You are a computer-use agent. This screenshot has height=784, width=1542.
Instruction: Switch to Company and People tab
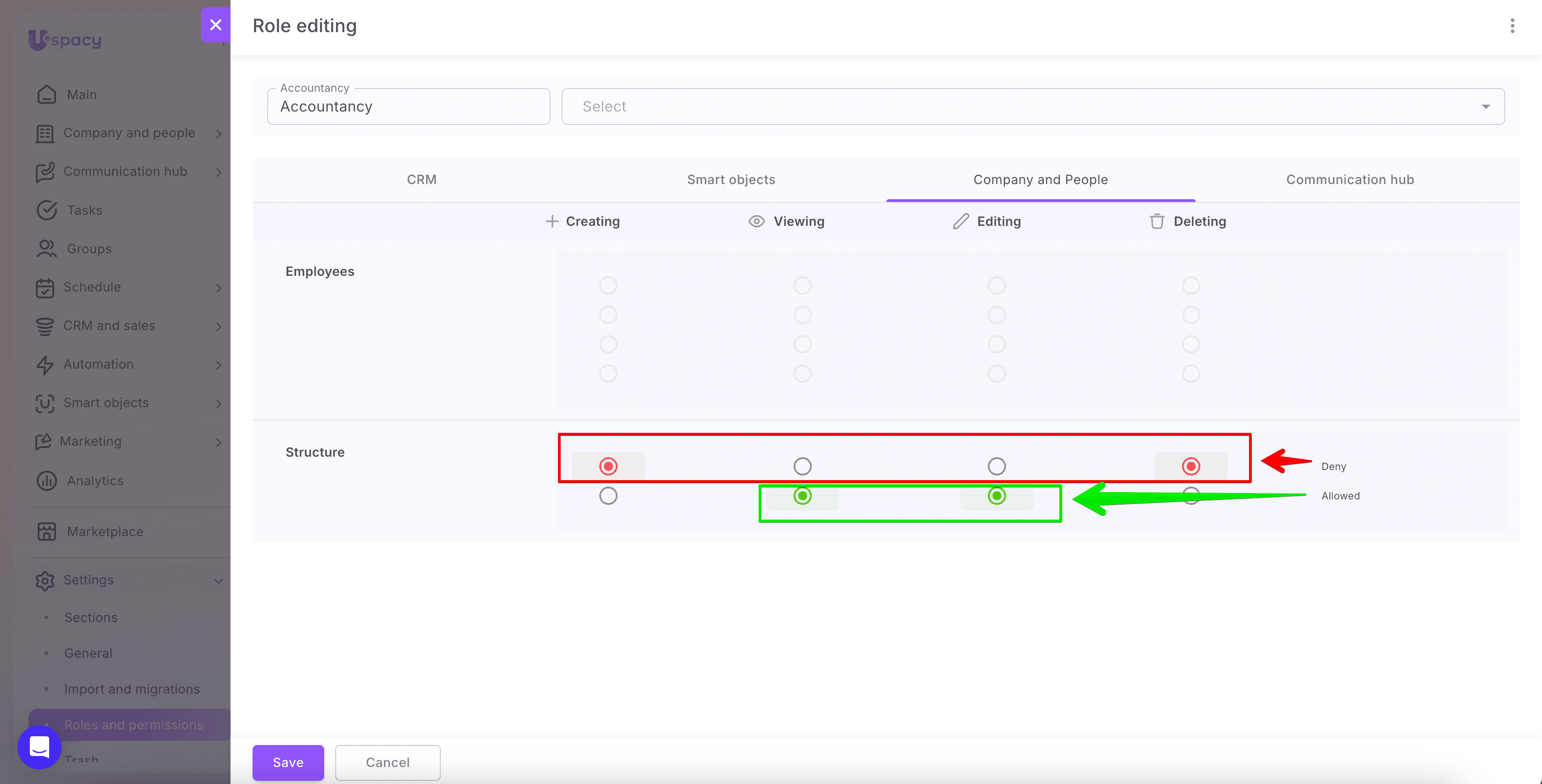point(1041,179)
